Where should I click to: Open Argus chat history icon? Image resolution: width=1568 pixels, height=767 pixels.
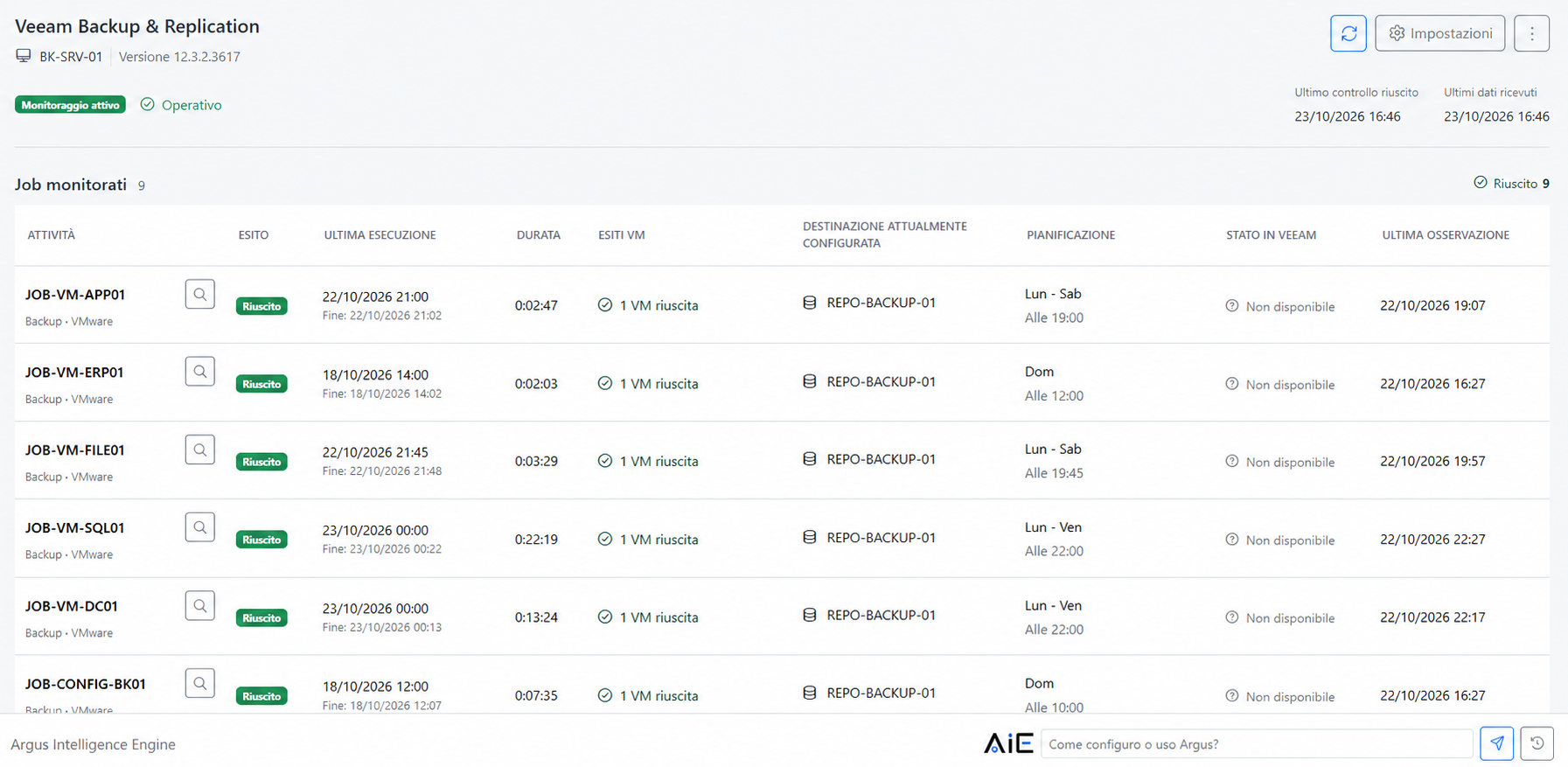(x=1537, y=743)
